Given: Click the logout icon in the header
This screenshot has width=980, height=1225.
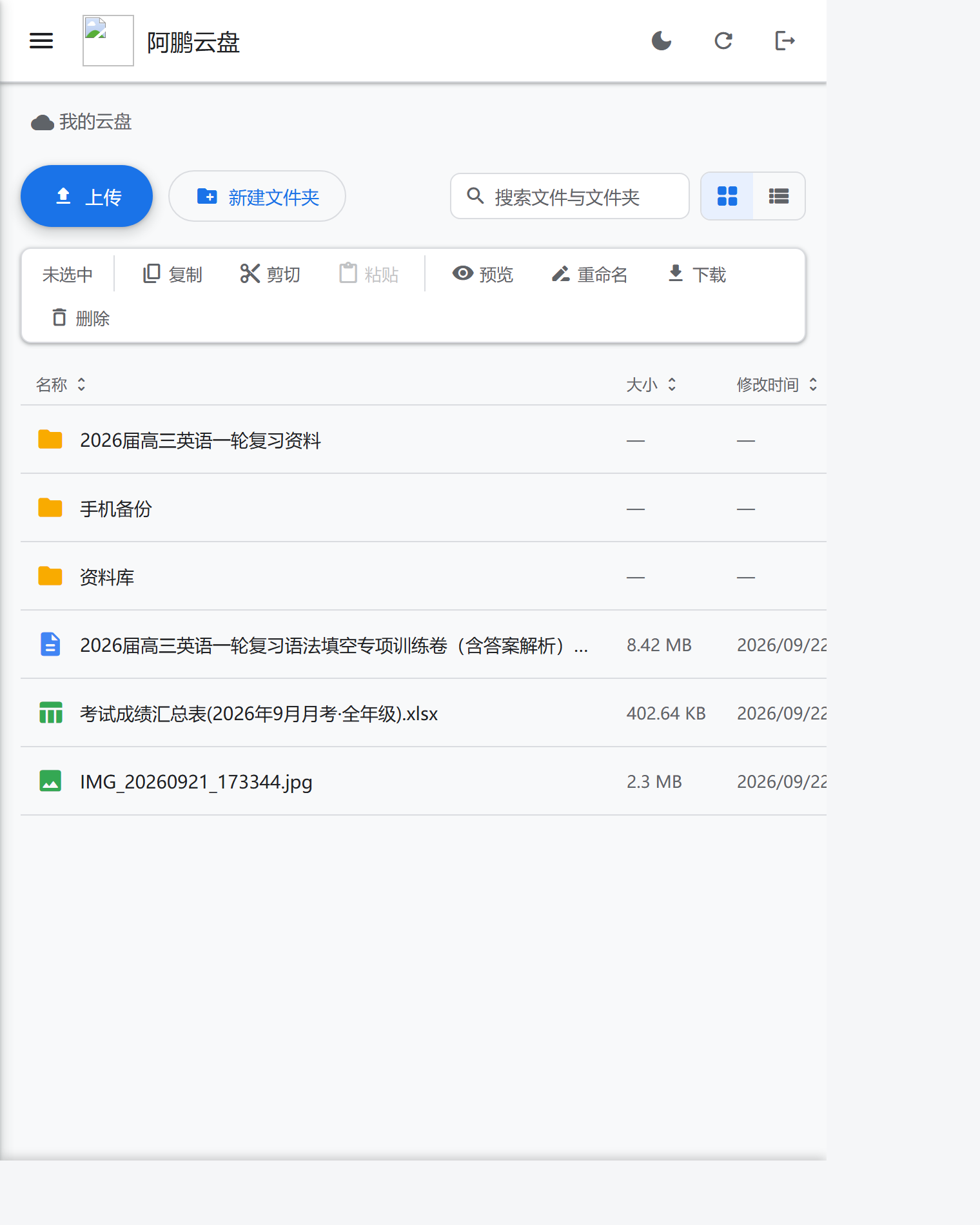Looking at the screenshot, I should point(785,41).
